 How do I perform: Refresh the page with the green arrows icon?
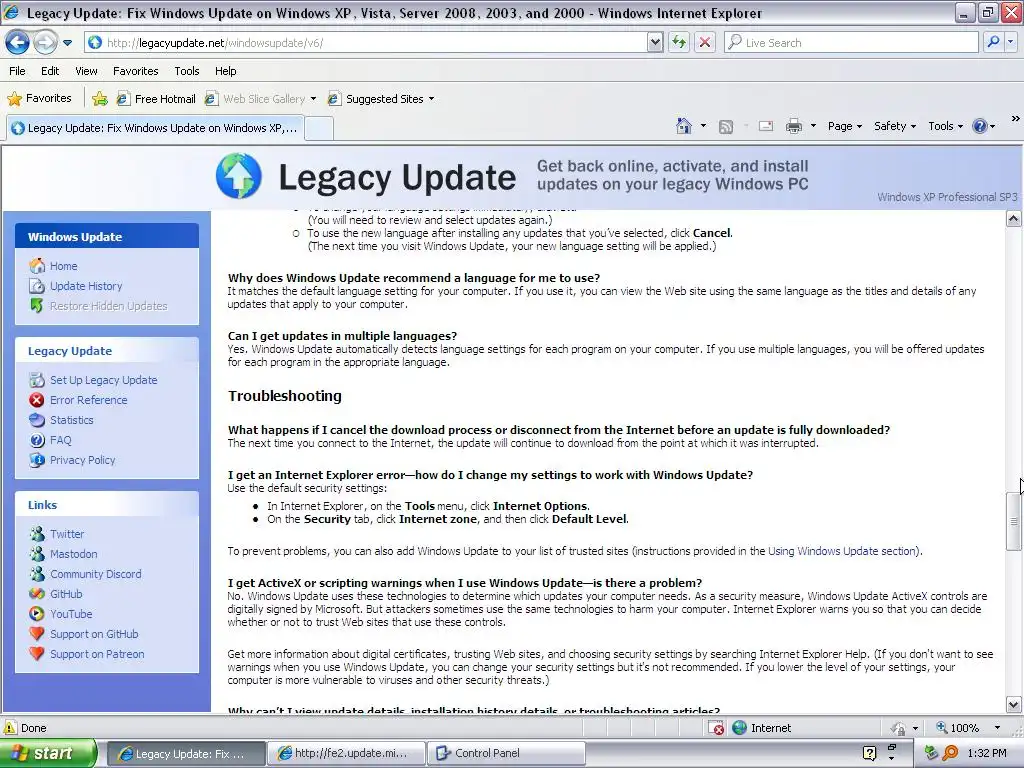pyautogui.click(x=679, y=42)
